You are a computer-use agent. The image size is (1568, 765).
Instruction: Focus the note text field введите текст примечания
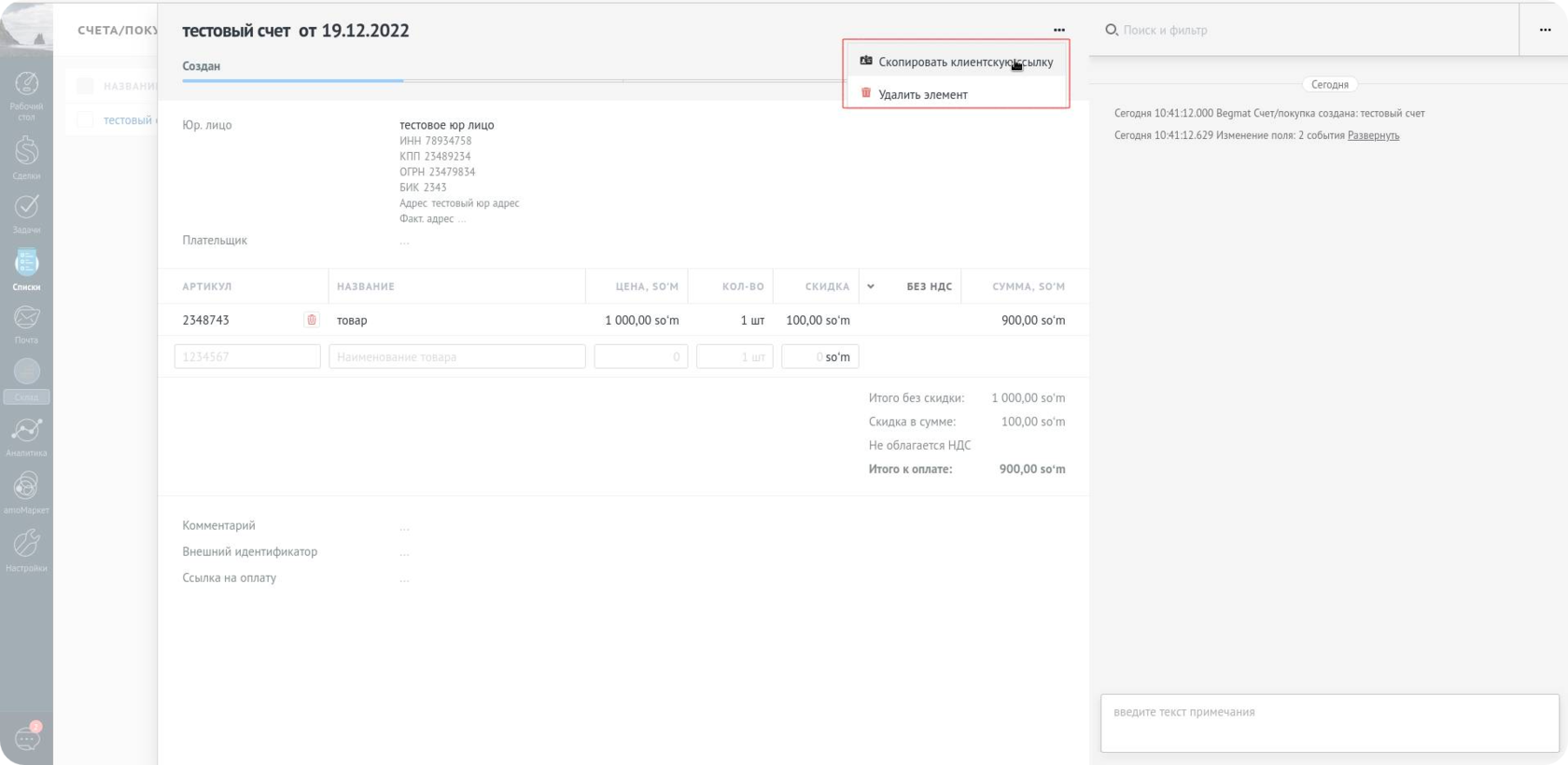[x=1329, y=723]
